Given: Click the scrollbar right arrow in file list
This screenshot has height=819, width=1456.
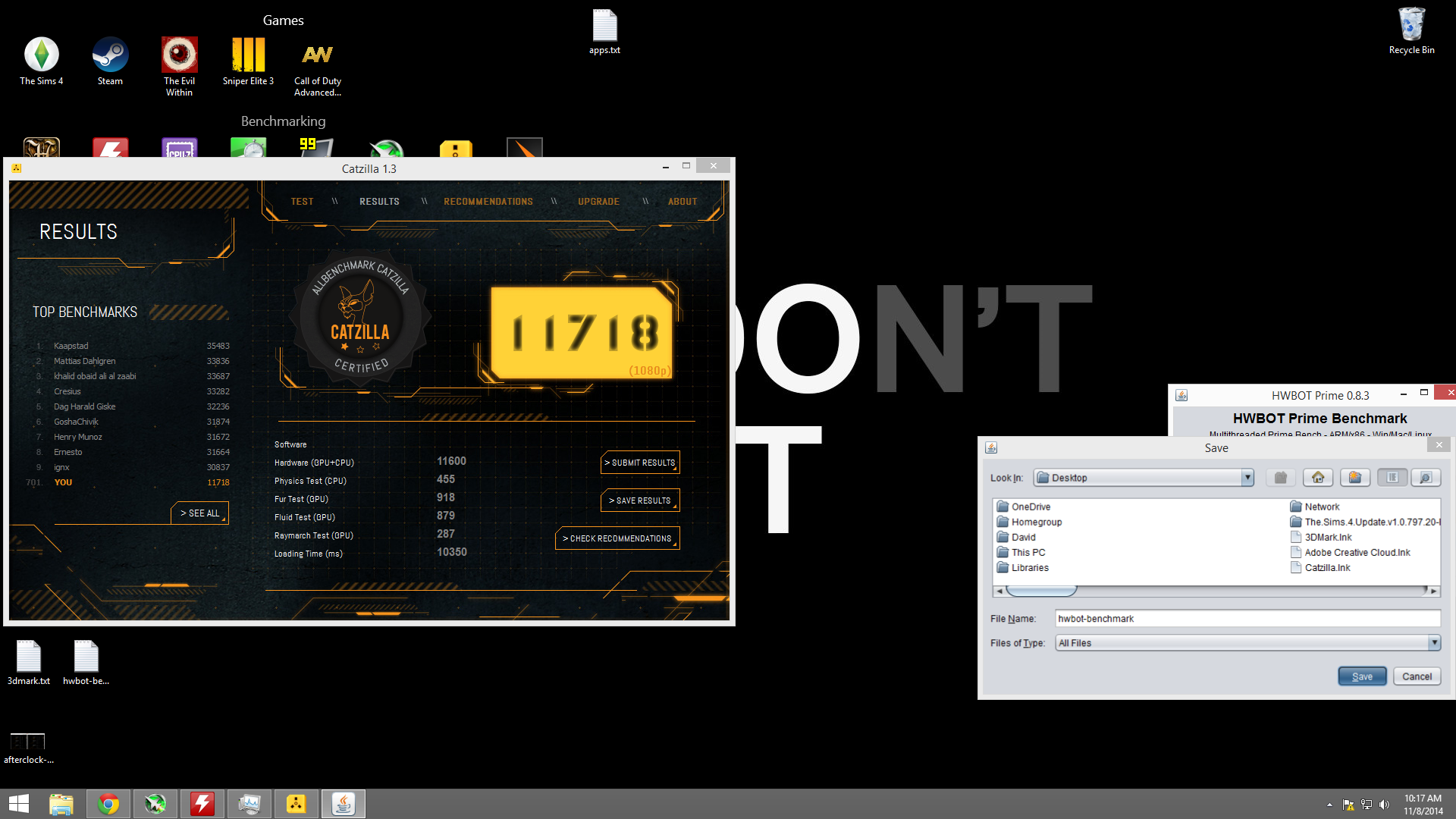Looking at the screenshot, I should pos(1434,591).
